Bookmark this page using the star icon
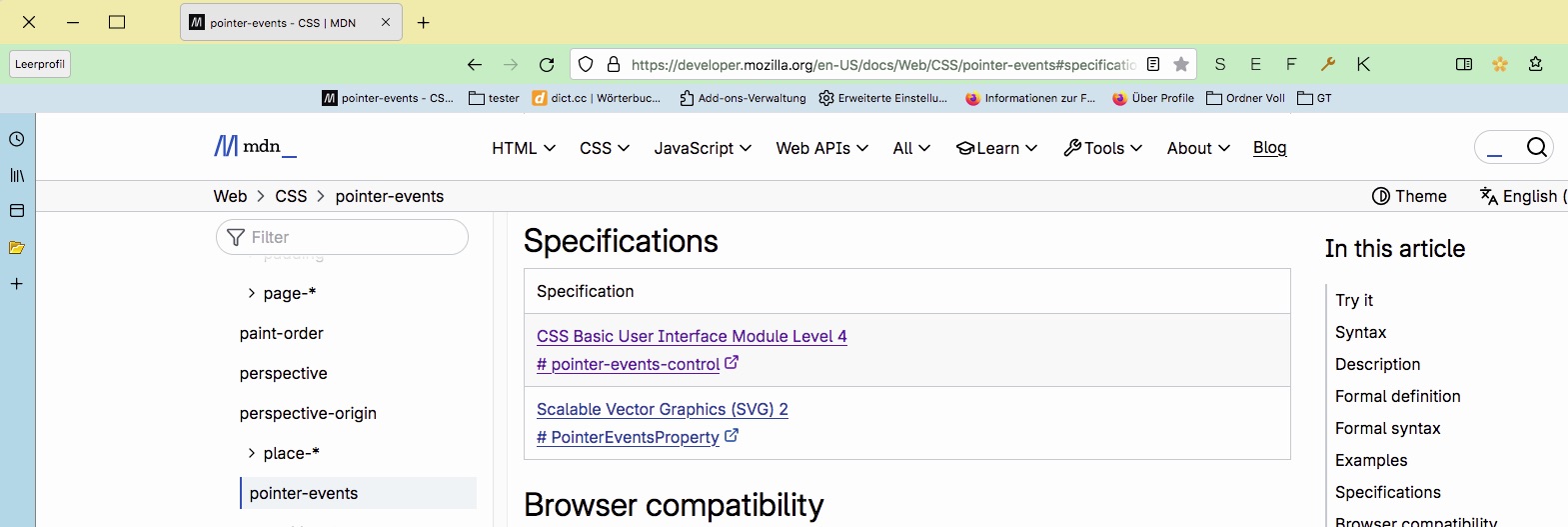1568x527 pixels. 1181,64
